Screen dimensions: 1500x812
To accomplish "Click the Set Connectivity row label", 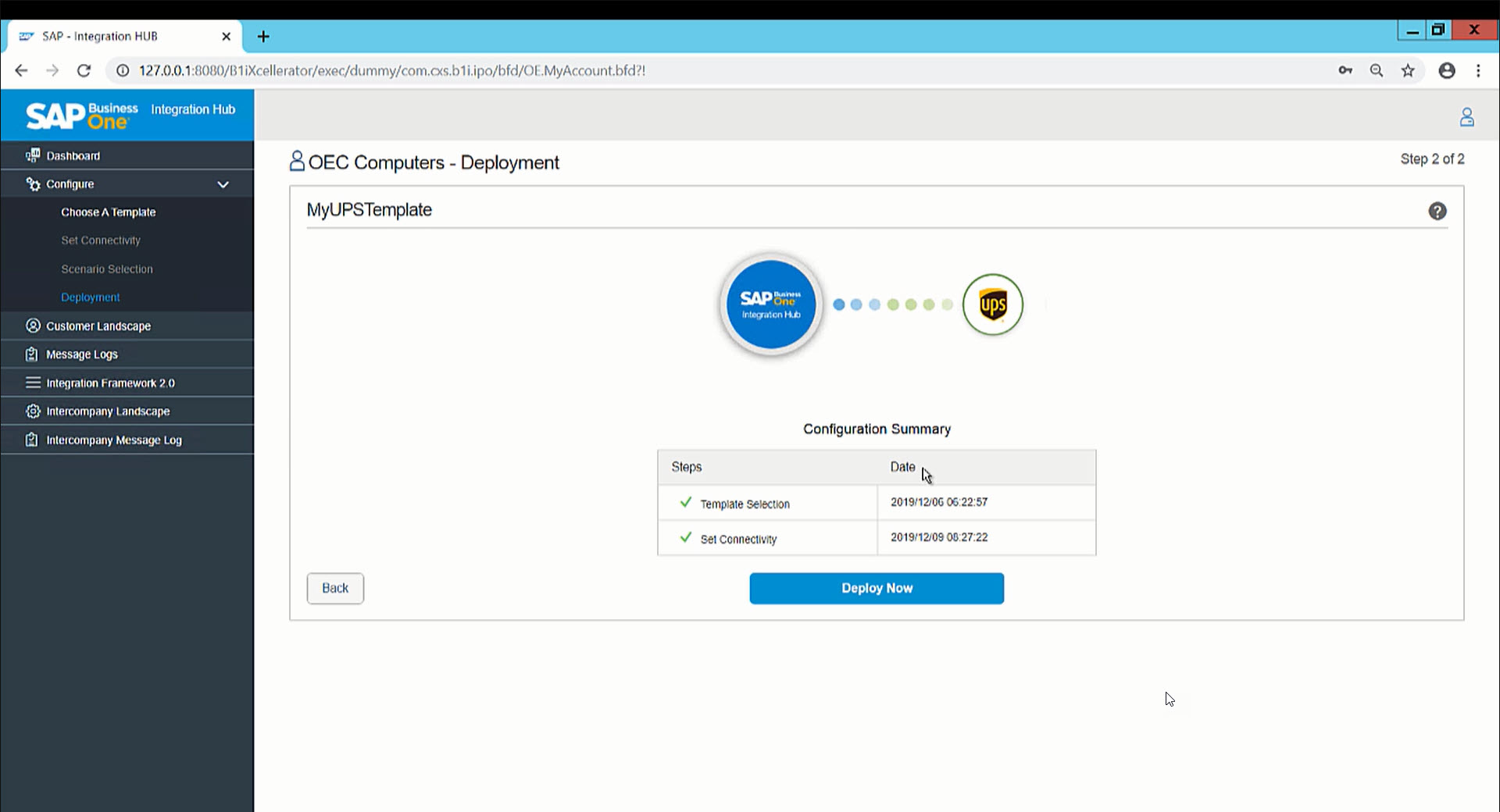I will click(x=738, y=540).
